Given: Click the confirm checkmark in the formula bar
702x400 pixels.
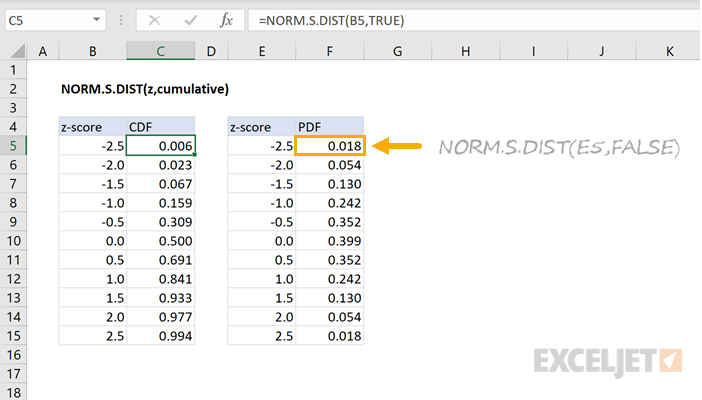Looking at the screenshot, I should (x=191, y=20).
